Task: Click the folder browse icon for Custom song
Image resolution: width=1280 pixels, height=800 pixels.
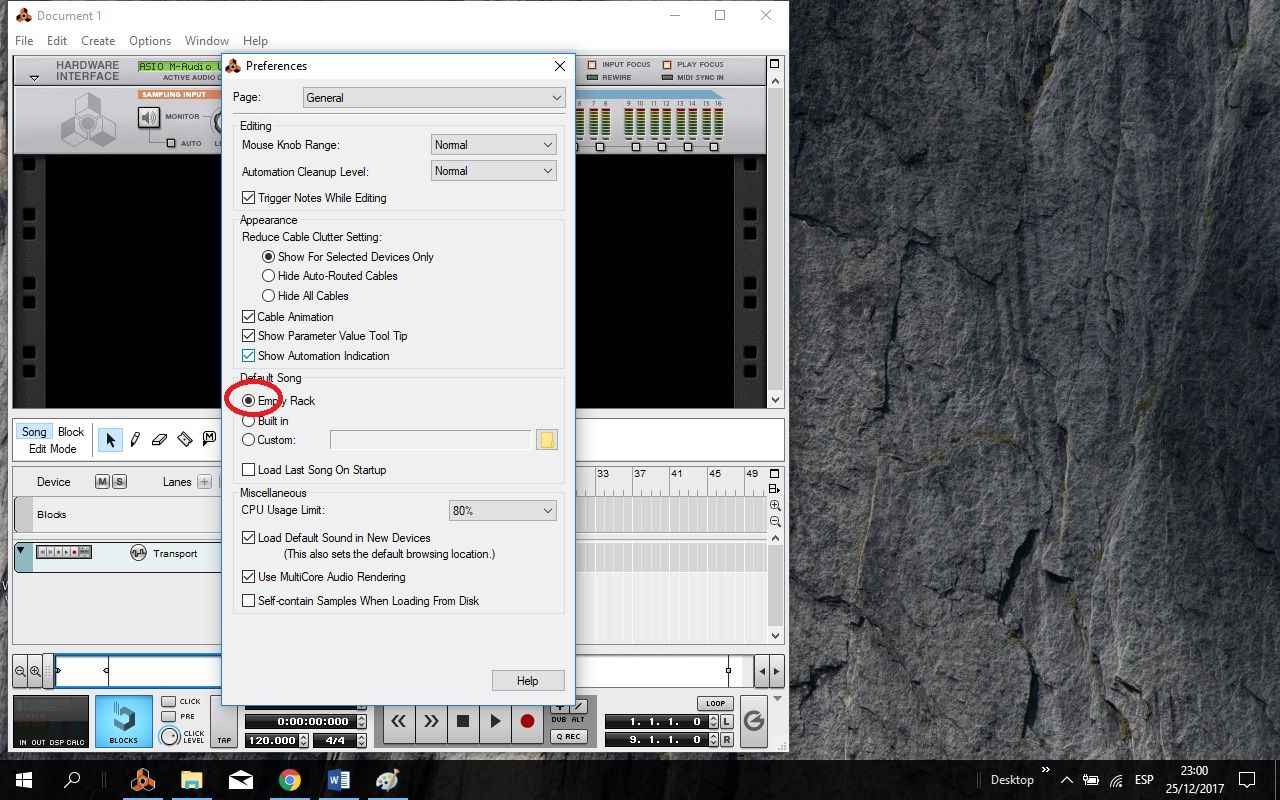Action: click(546, 440)
